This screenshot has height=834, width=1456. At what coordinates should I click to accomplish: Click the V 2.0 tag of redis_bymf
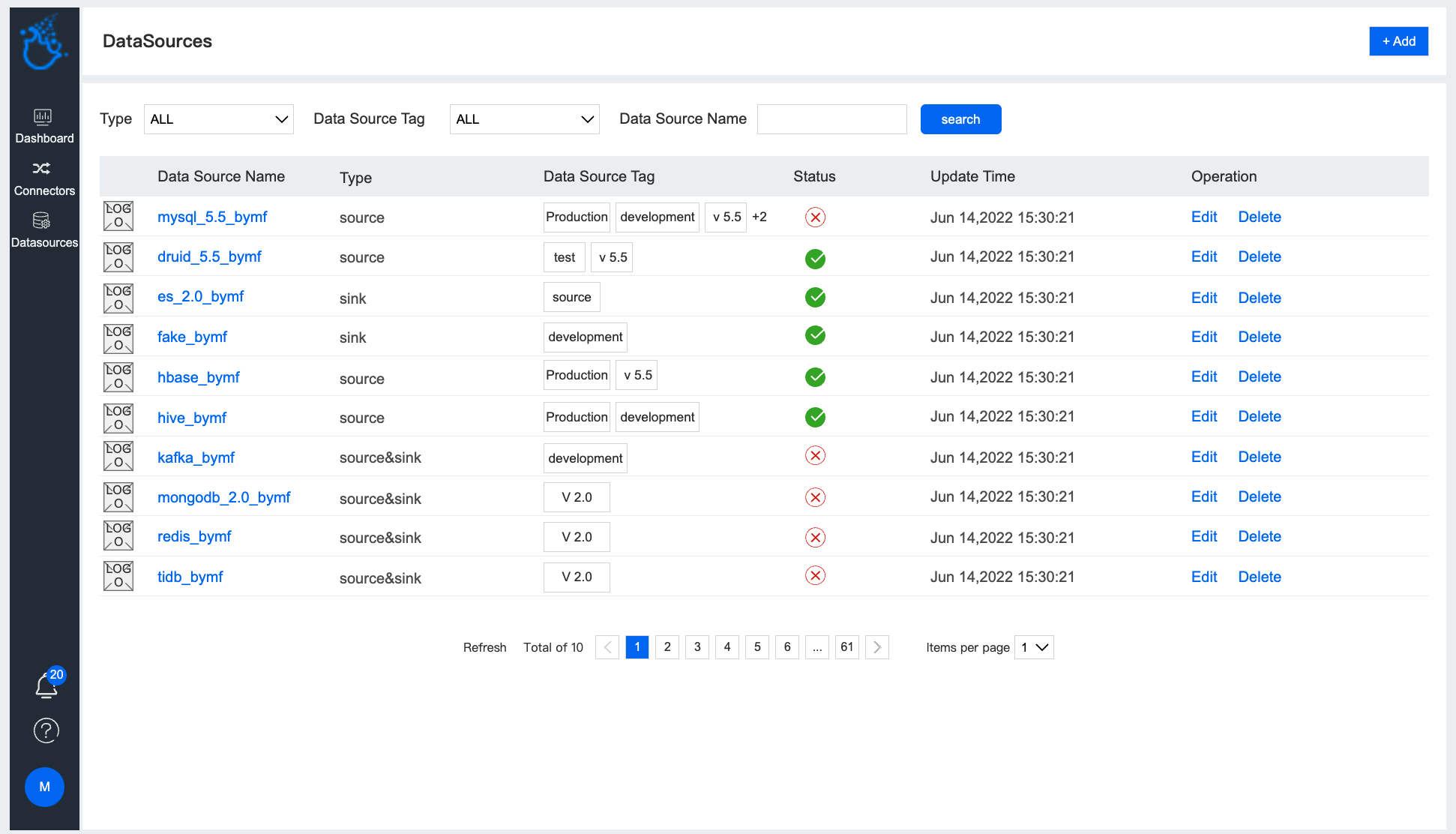pos(577,537)
